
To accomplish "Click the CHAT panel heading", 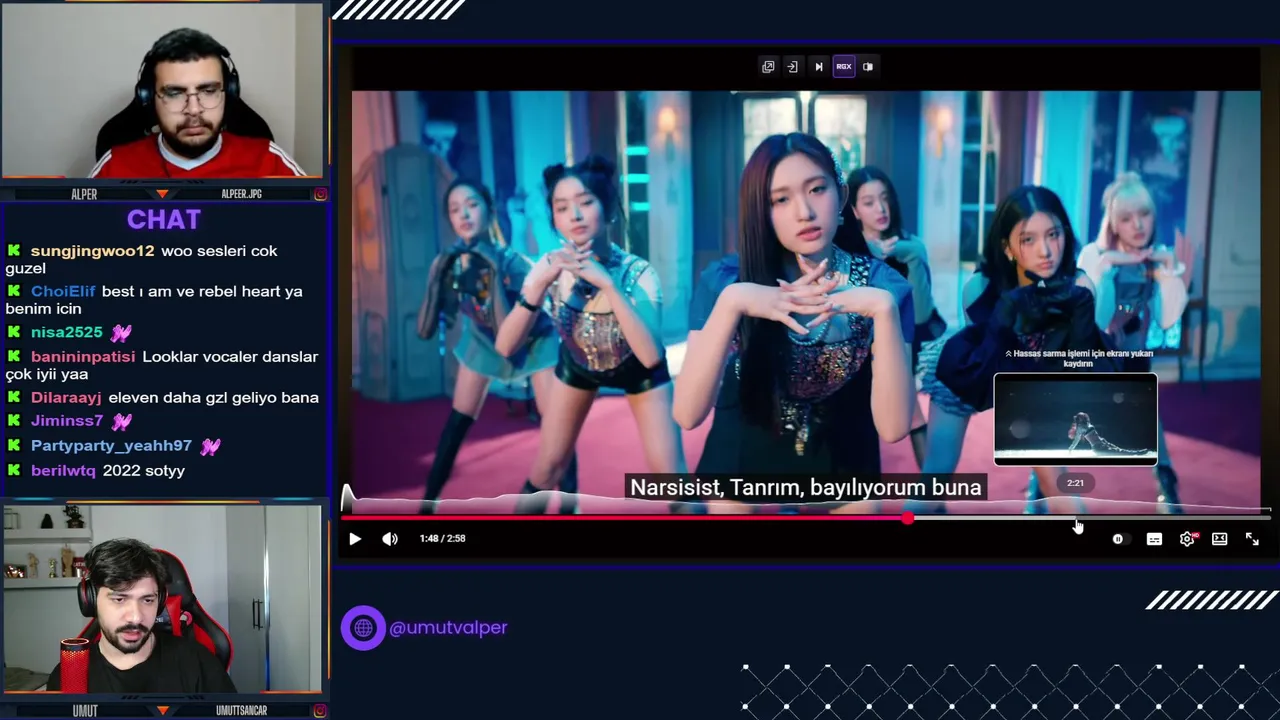I will pyautogui.click(x=164, y=220).
